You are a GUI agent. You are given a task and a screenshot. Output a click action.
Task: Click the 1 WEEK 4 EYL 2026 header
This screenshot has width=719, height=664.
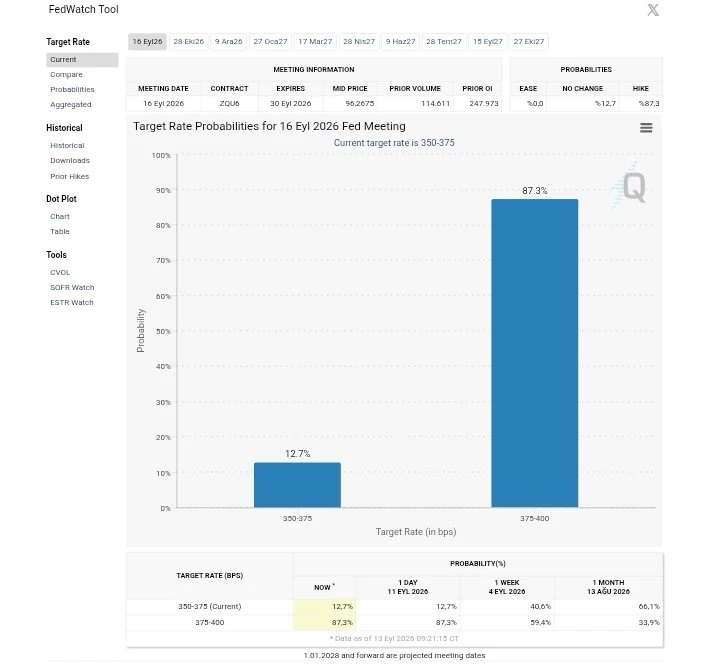(x=507, y=587)
